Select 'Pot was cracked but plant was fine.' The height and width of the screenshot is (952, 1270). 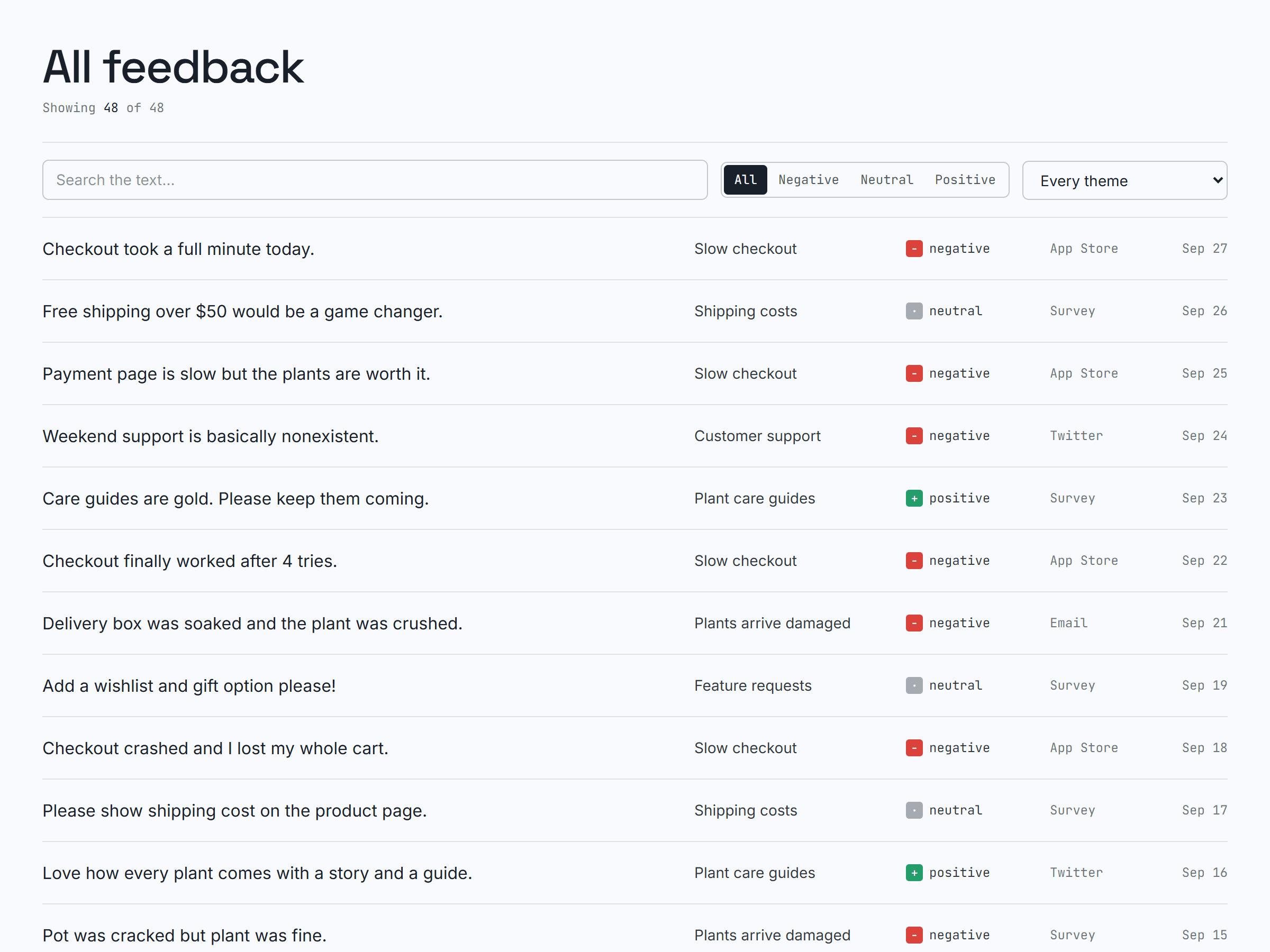click(184, 936)
